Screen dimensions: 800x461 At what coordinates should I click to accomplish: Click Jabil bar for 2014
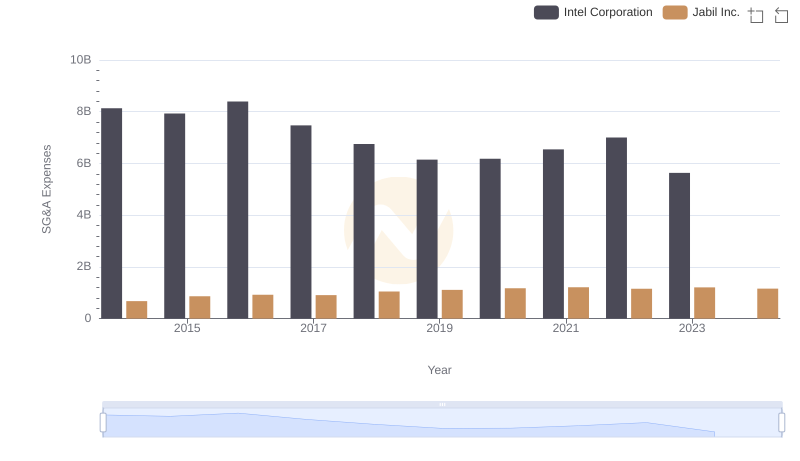(x=137, y=310)
